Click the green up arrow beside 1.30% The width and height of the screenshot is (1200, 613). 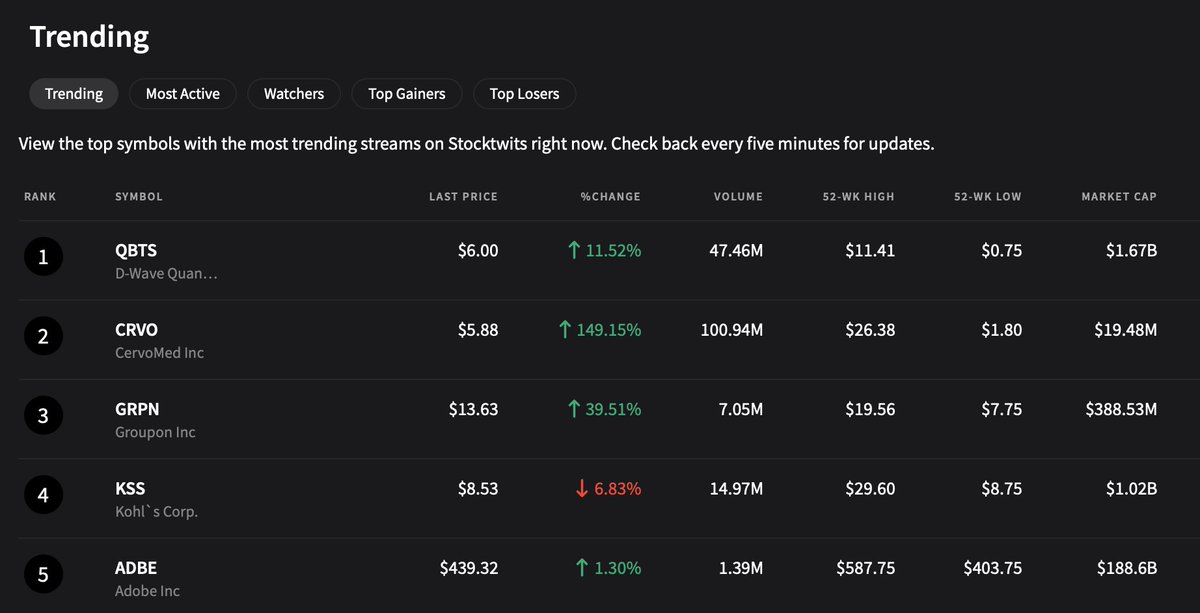tap(582, 568)
